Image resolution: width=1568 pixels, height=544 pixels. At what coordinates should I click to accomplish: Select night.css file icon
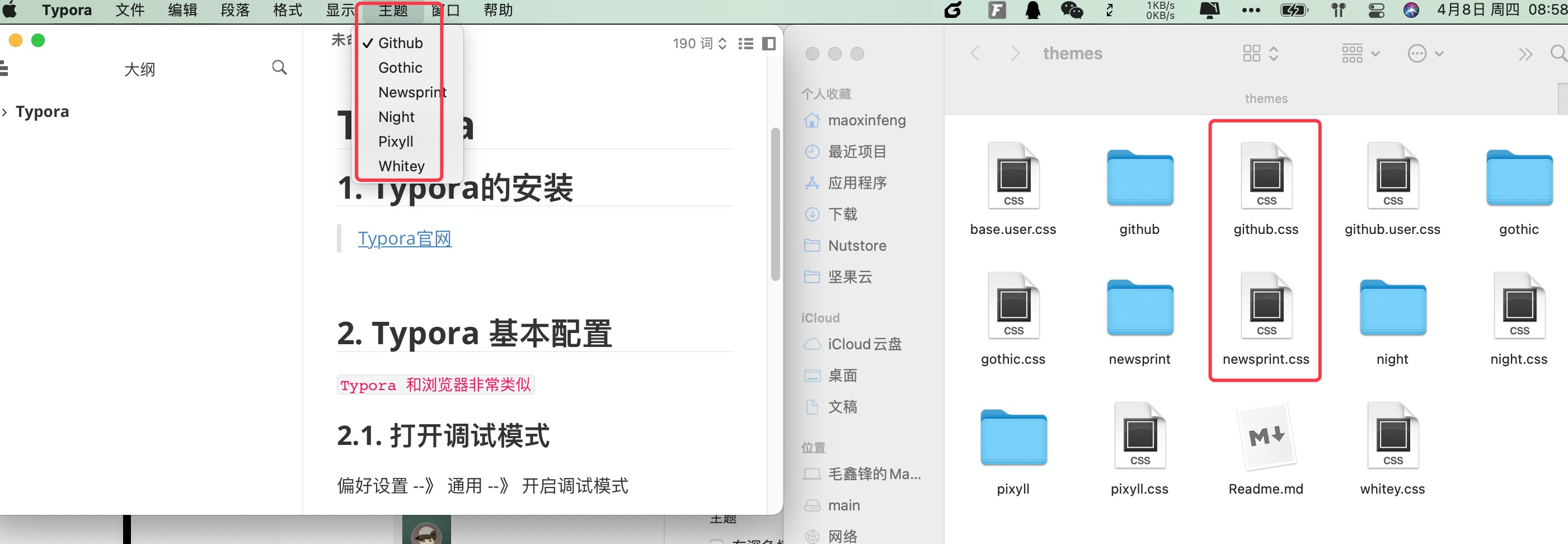[1520, 305]
